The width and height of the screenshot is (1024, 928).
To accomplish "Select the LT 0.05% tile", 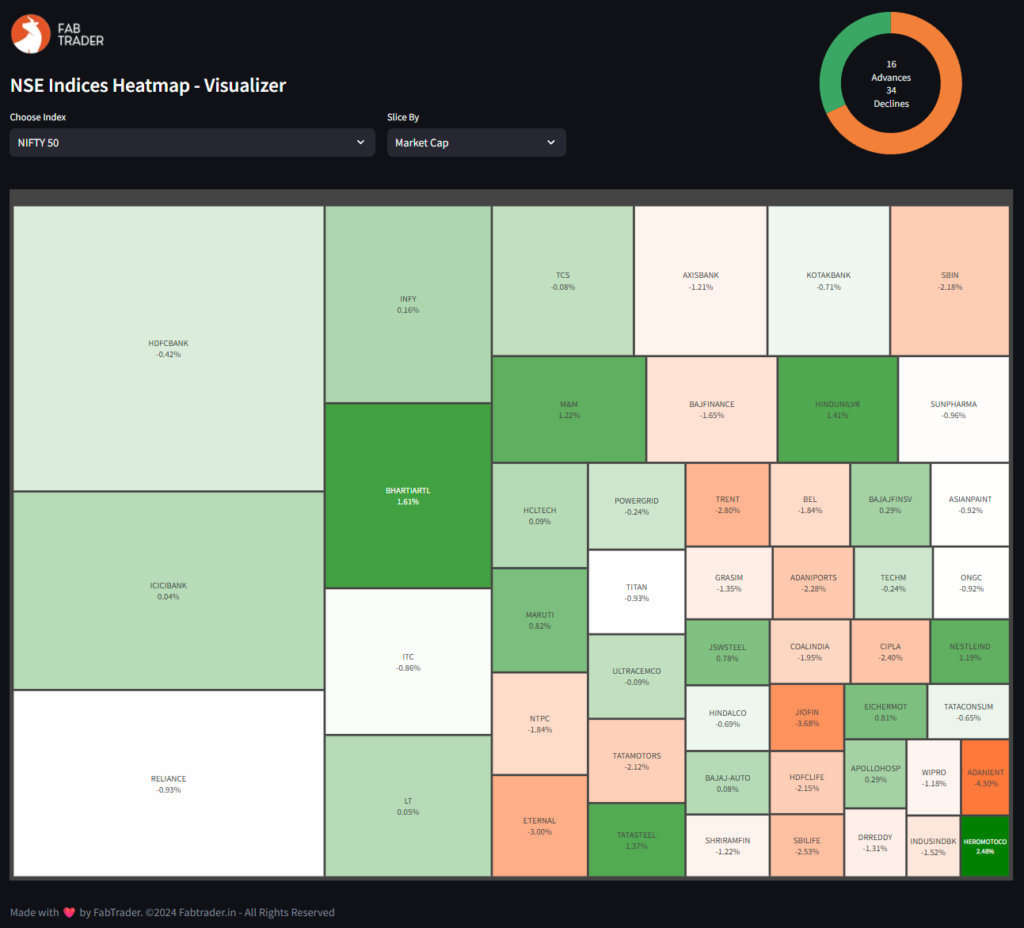I will tap(408, 806).
